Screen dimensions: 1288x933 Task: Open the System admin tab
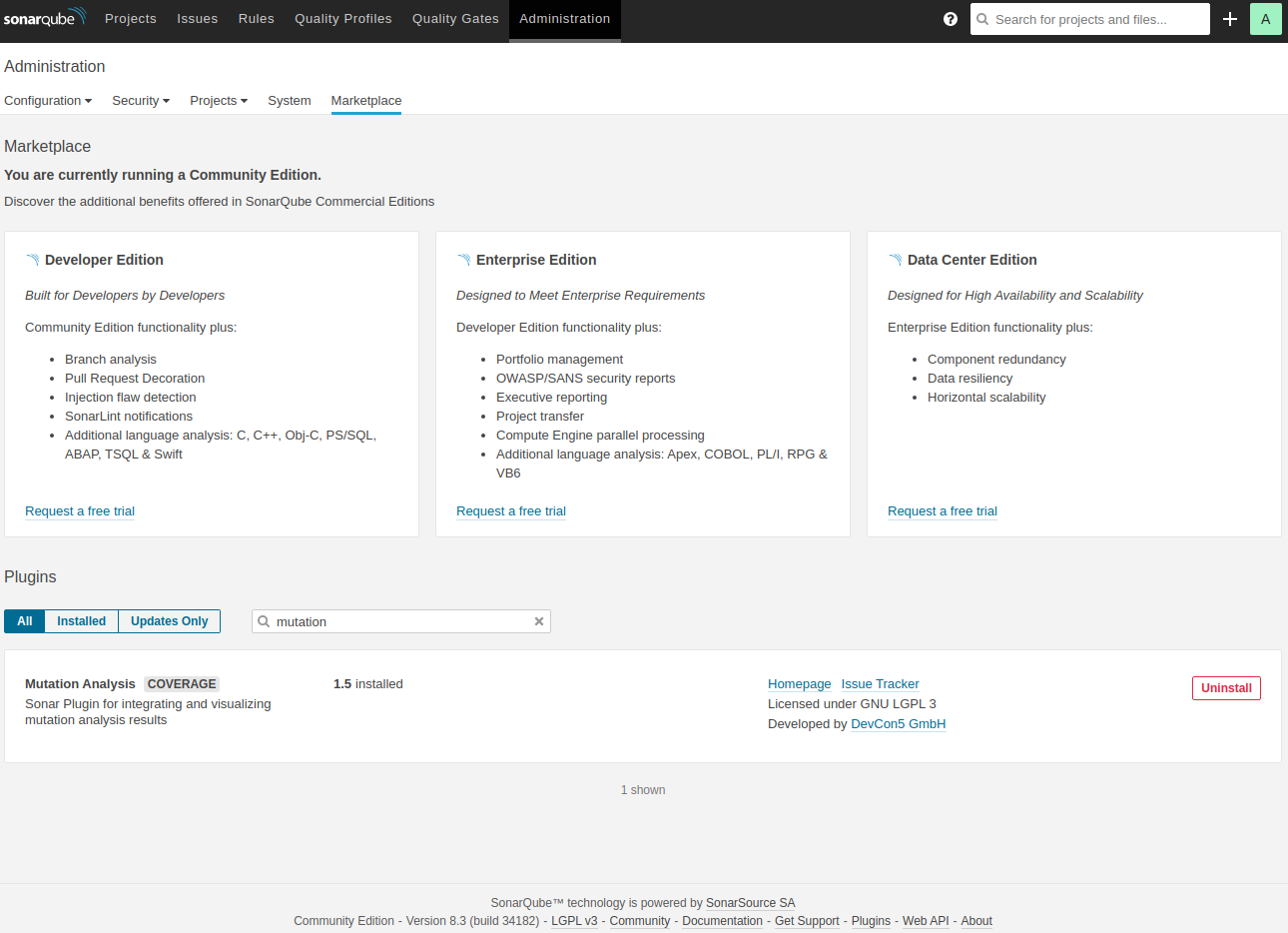290,101
